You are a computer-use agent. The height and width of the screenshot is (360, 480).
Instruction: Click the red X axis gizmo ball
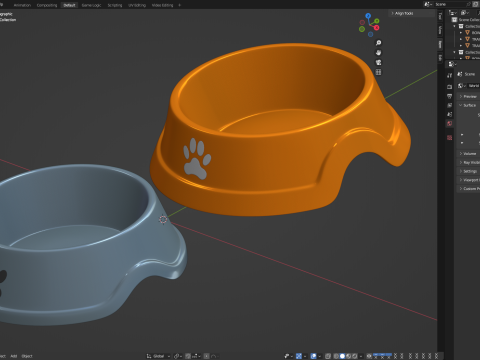point(377,28)
